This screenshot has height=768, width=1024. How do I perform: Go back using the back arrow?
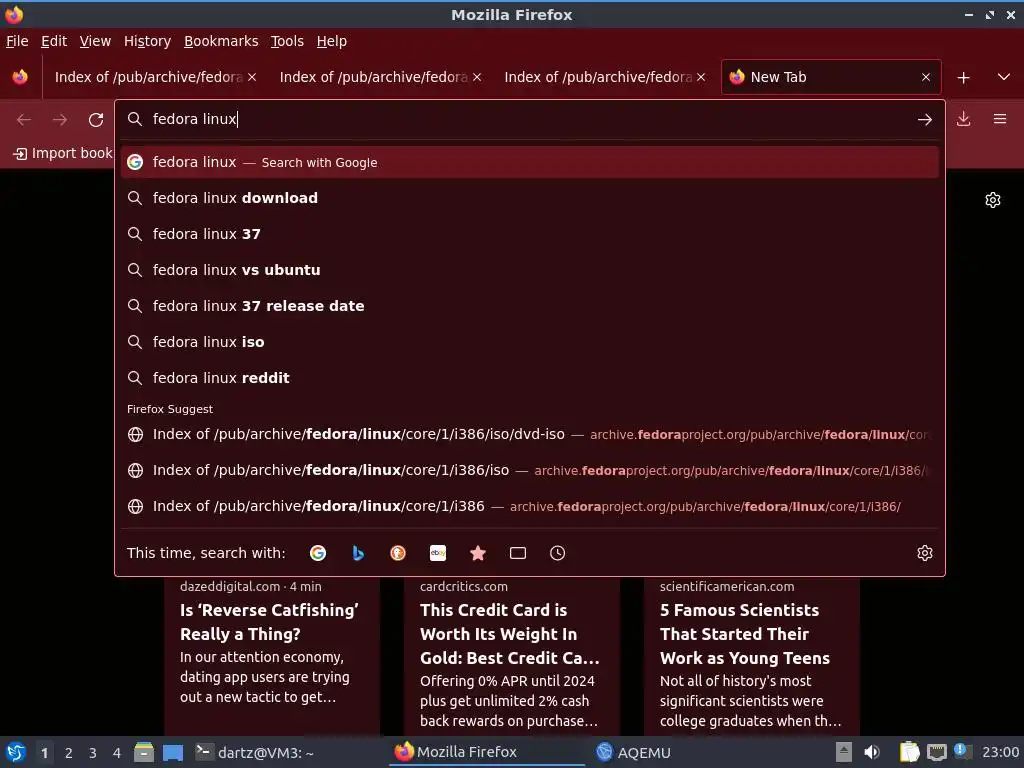click(x=24, y=120)
